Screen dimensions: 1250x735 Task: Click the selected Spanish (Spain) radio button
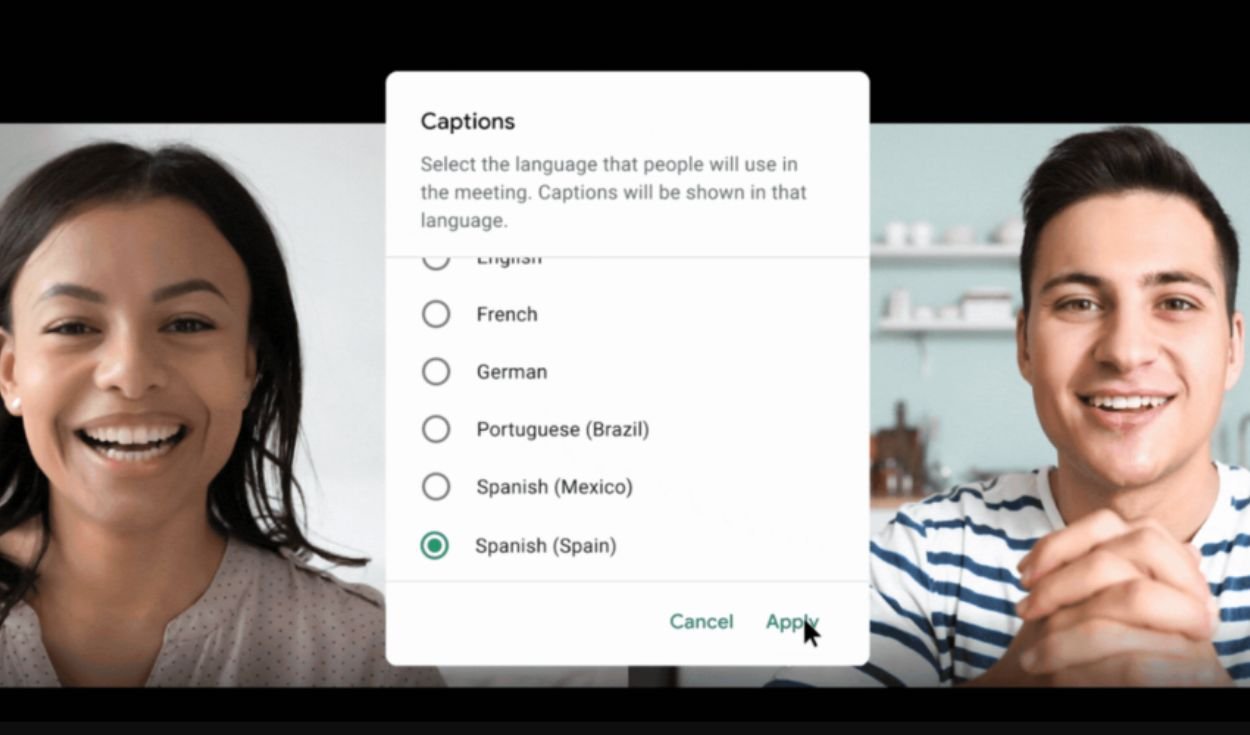[x=434, y=545]
